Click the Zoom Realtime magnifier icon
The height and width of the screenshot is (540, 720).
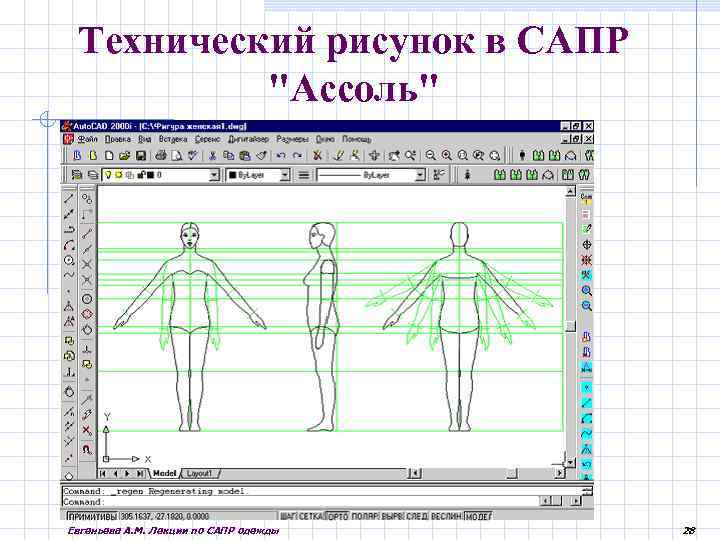point(410,156)
